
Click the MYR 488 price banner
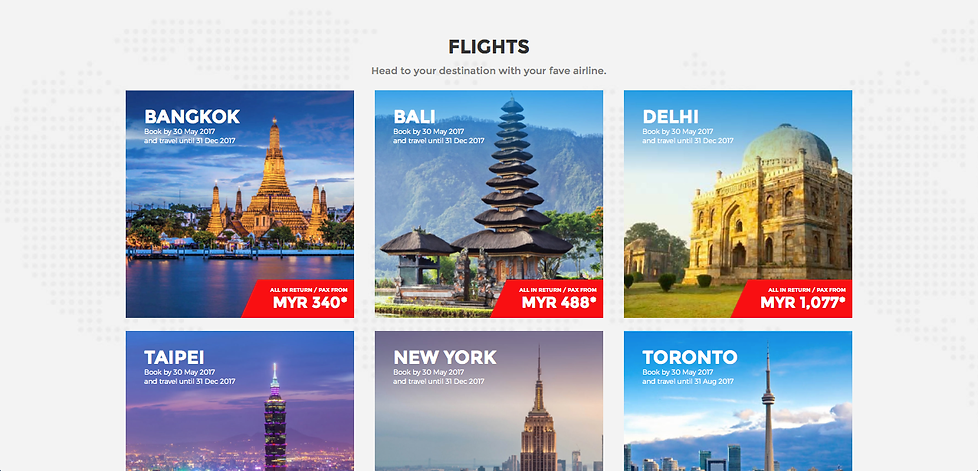[x=551, y=299]
